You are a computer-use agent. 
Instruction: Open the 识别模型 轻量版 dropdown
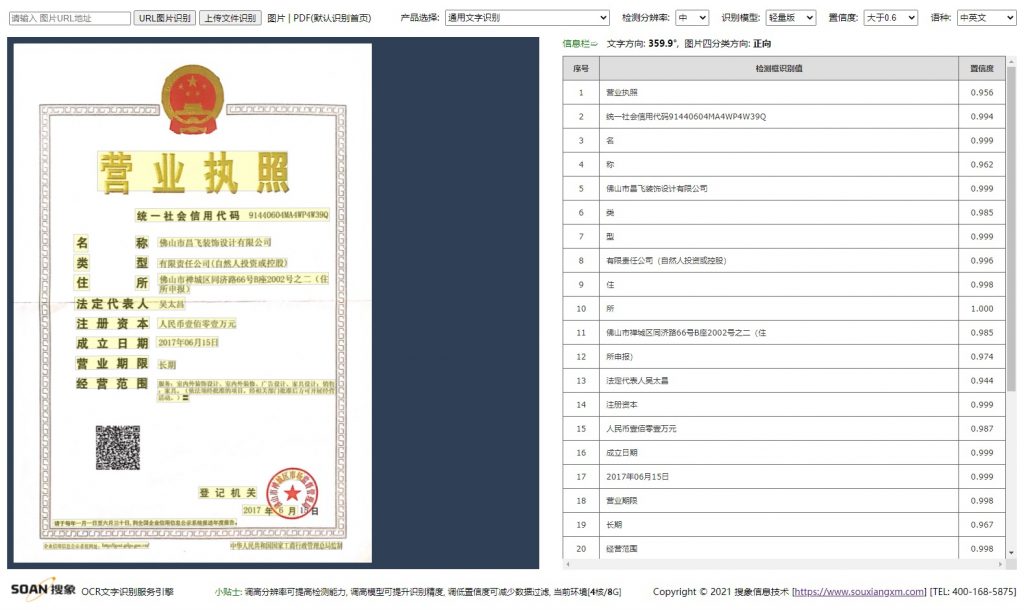(791, 18)
